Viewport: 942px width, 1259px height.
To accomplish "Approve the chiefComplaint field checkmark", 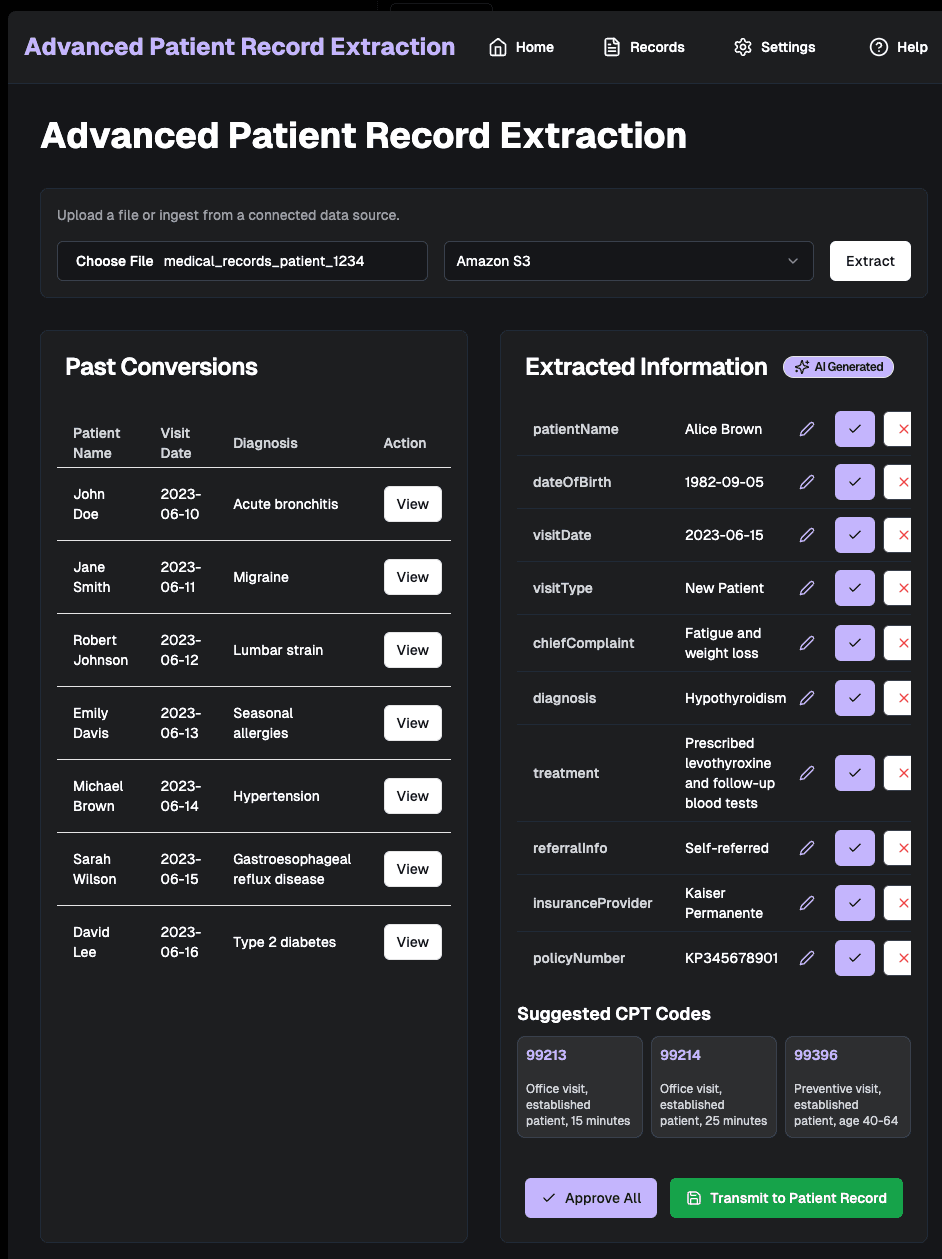I will (x=854, y=643).
